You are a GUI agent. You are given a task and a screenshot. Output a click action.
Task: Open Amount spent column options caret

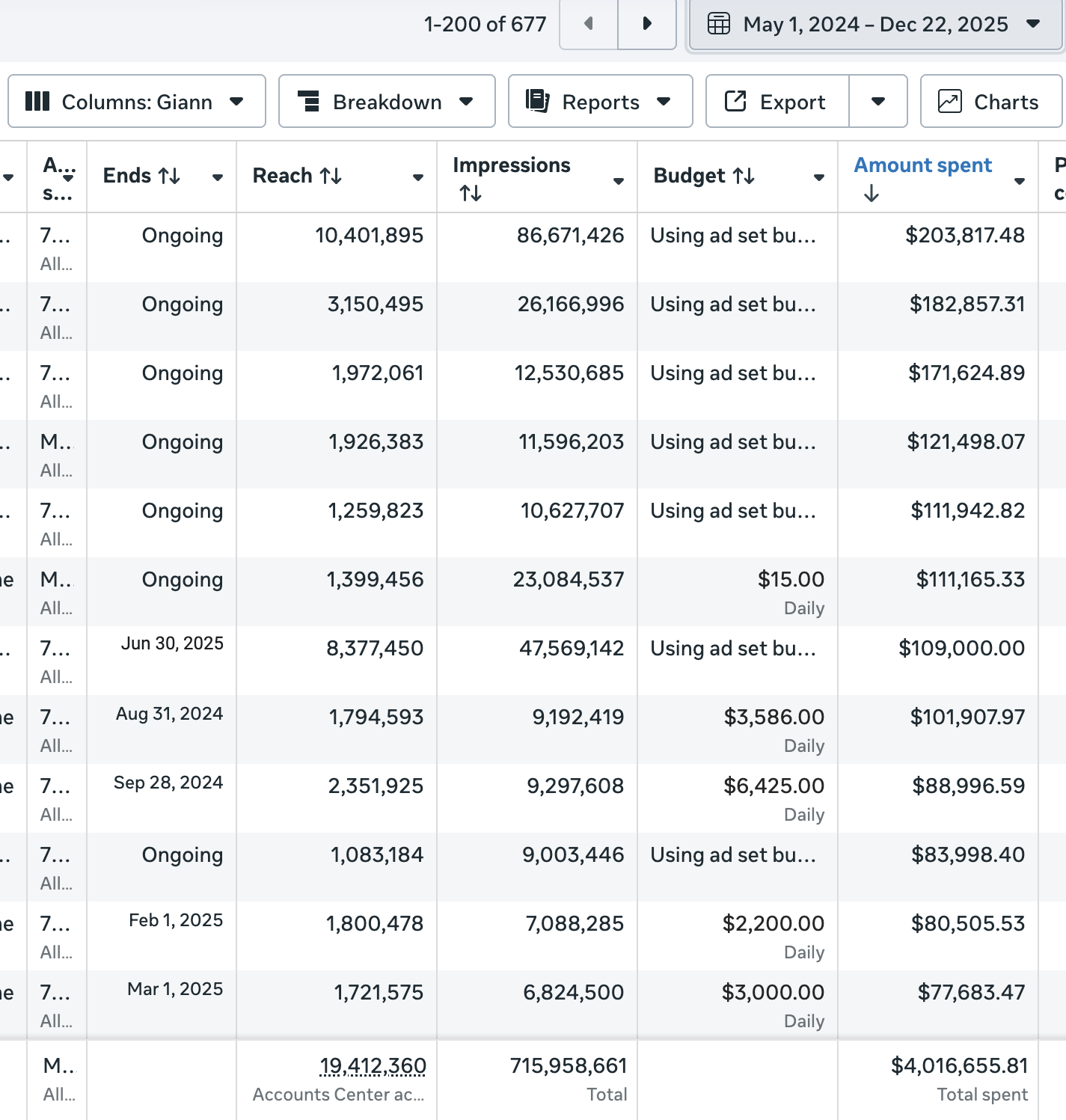[1020, 180]
